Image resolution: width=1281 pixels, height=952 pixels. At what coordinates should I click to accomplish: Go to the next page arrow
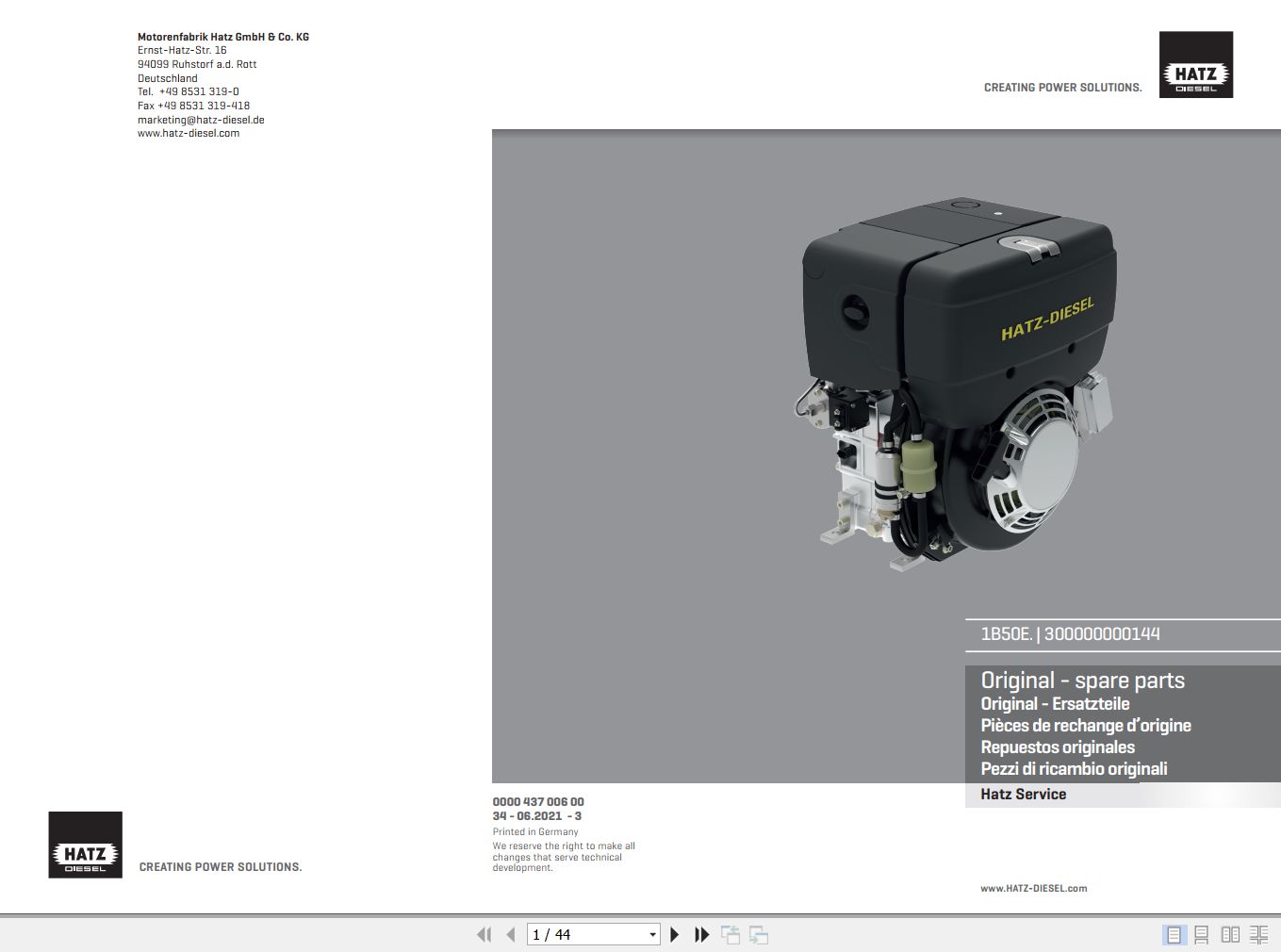pyautogui.click(x=674, y=934)
